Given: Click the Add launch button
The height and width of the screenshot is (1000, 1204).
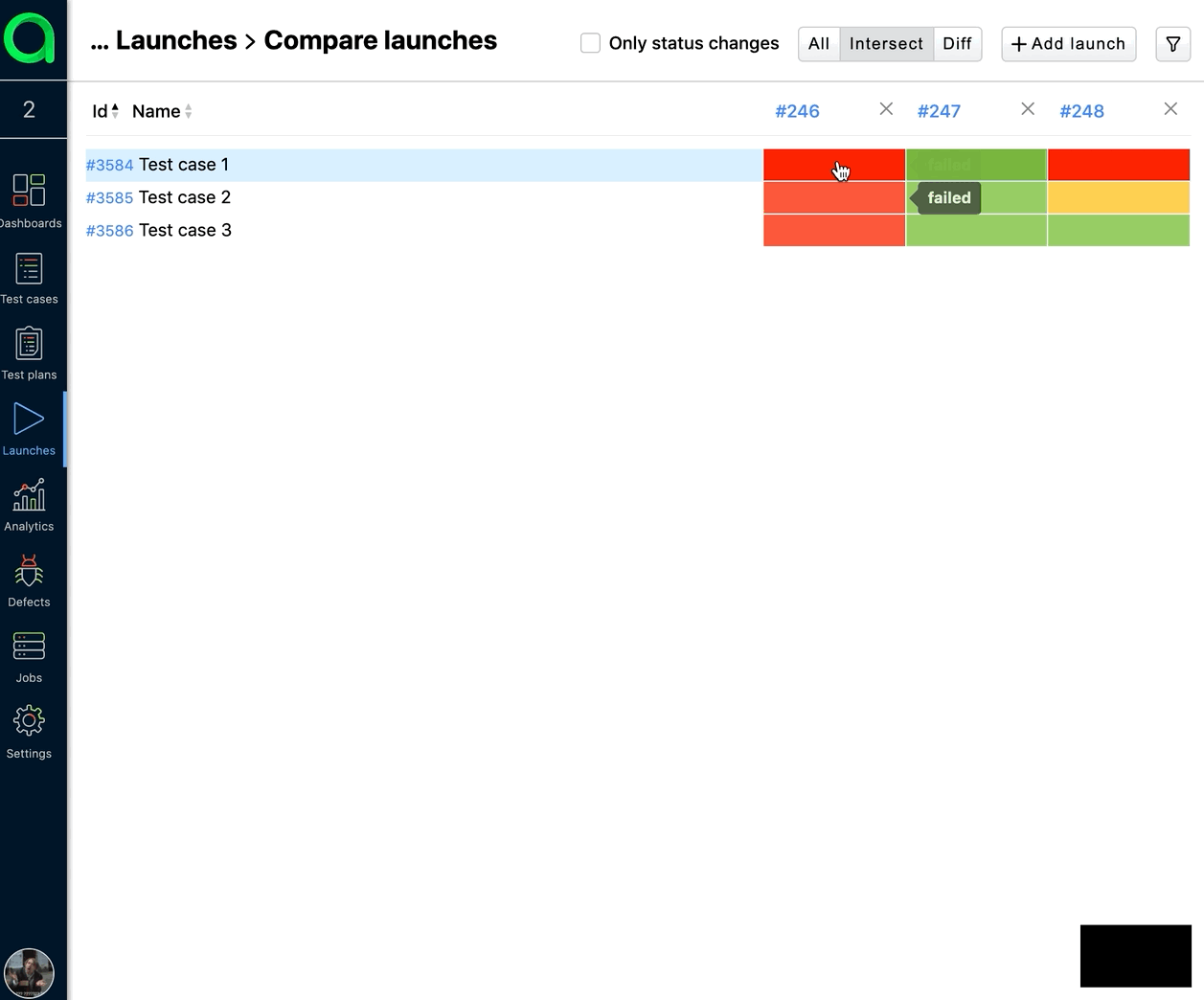Looking at the screenshot, I should [x=1068, y=44].
